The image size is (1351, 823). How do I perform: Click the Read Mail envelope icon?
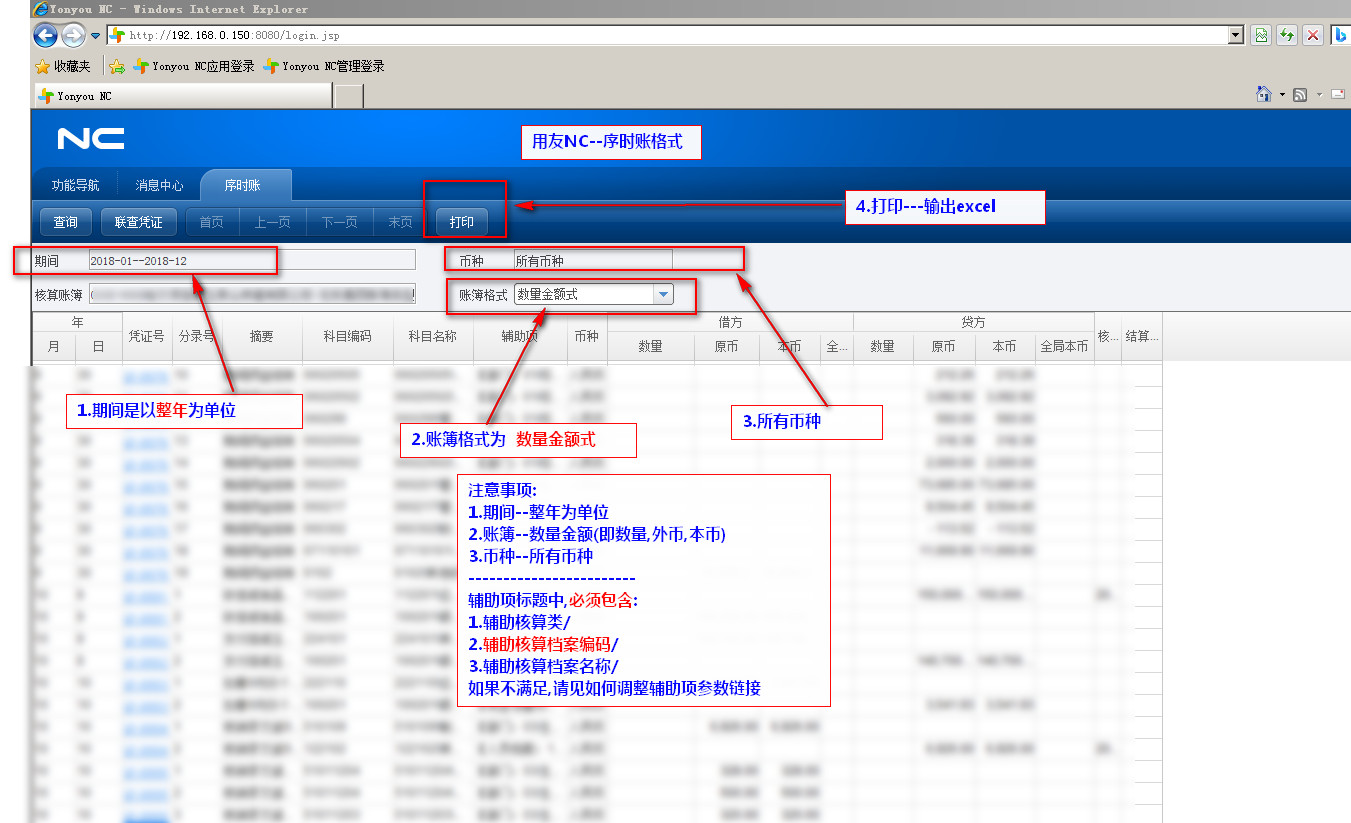(x=1338, y=94)
